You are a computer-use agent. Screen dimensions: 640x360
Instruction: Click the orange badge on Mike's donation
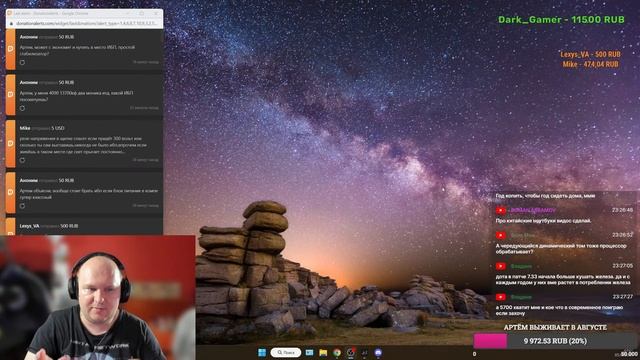tap(11, 144)
